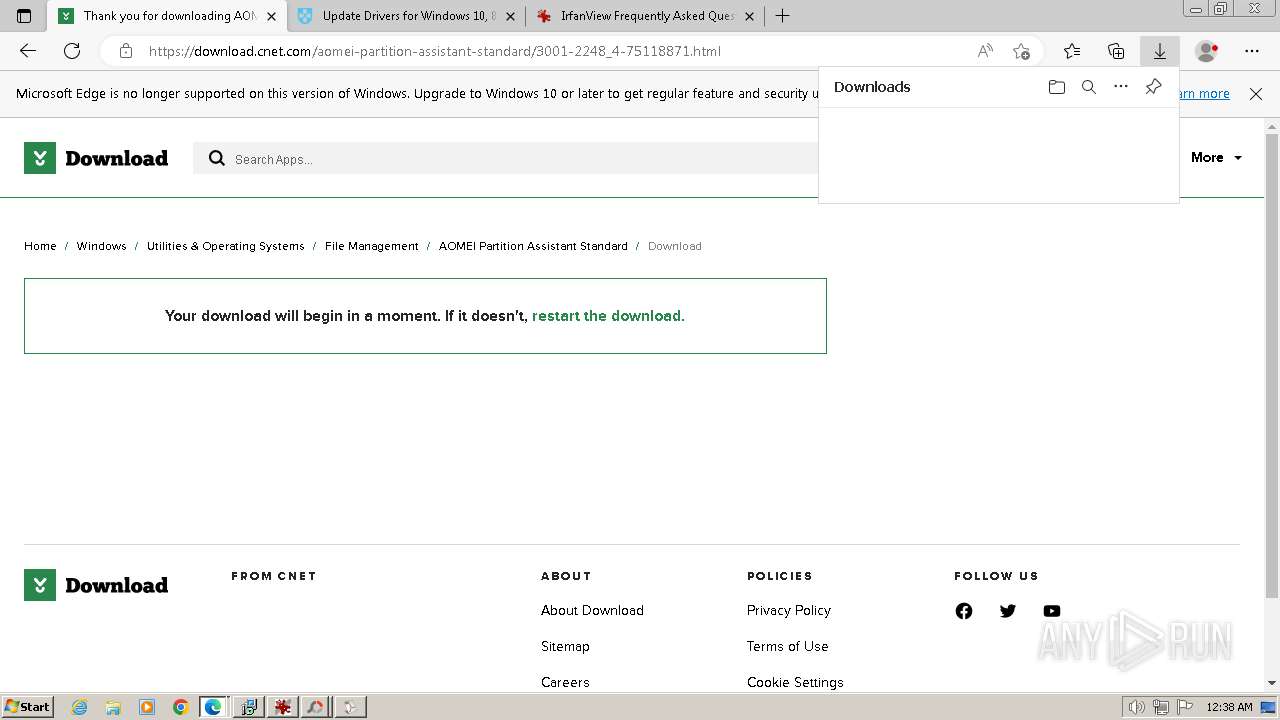Image resolution: width=1280 pixels, height=720 pixels.
Task: Open Collections panel
Action: (x=1116, y=51)
